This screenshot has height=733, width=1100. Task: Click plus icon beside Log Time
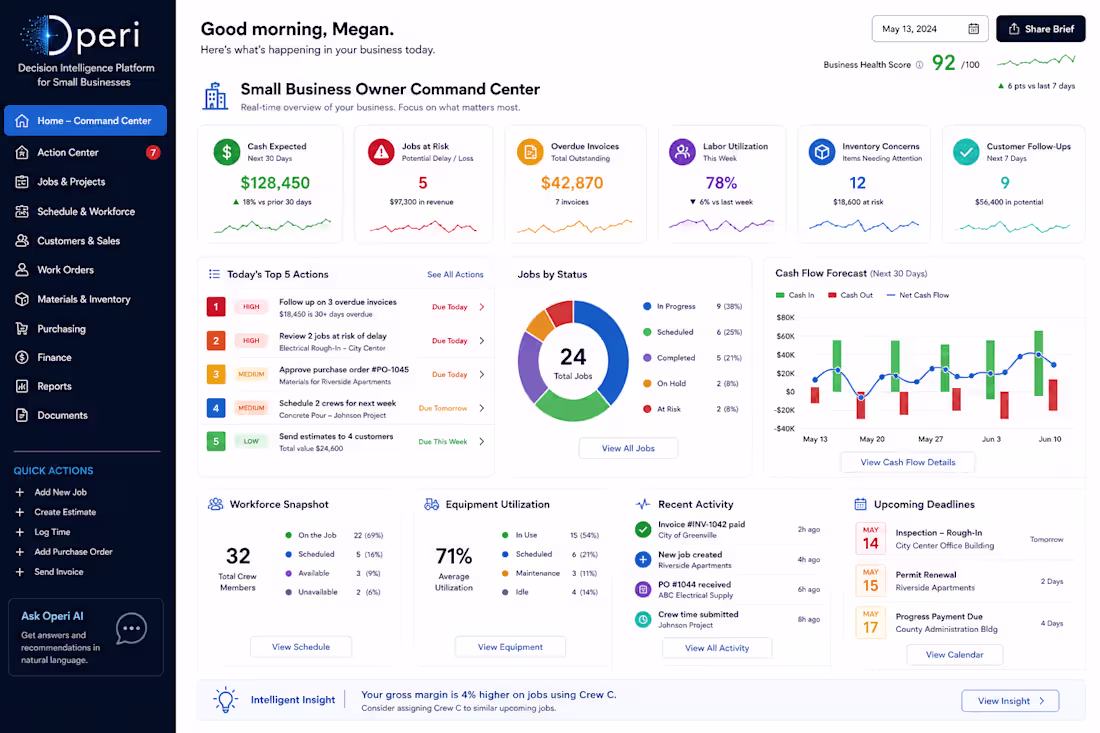[x=20, y=532]
